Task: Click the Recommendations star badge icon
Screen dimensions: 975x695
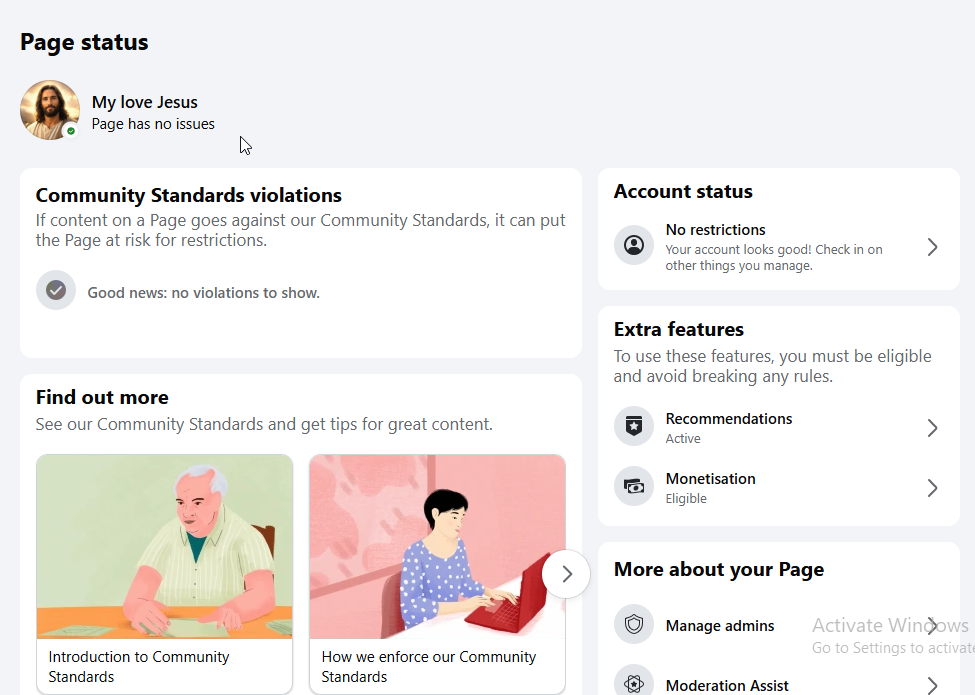Action: click(x=634, y=426)
